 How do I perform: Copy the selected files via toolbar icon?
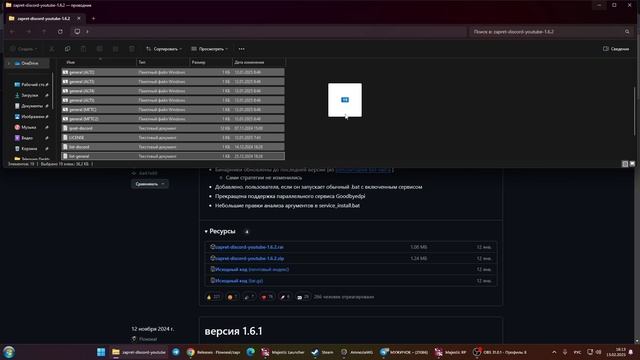[67, 49]
